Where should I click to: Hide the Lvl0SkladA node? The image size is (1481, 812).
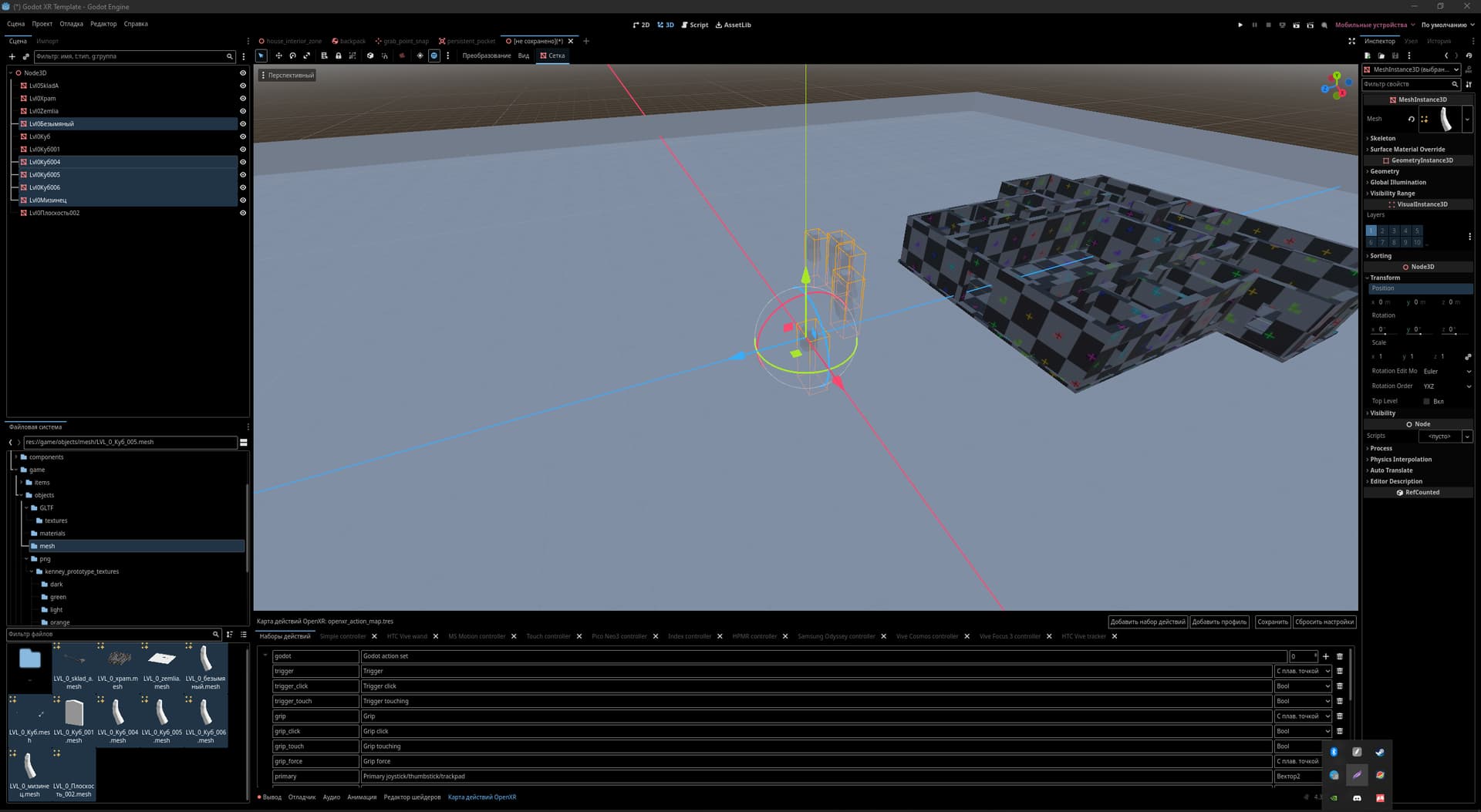coord(242,86)
